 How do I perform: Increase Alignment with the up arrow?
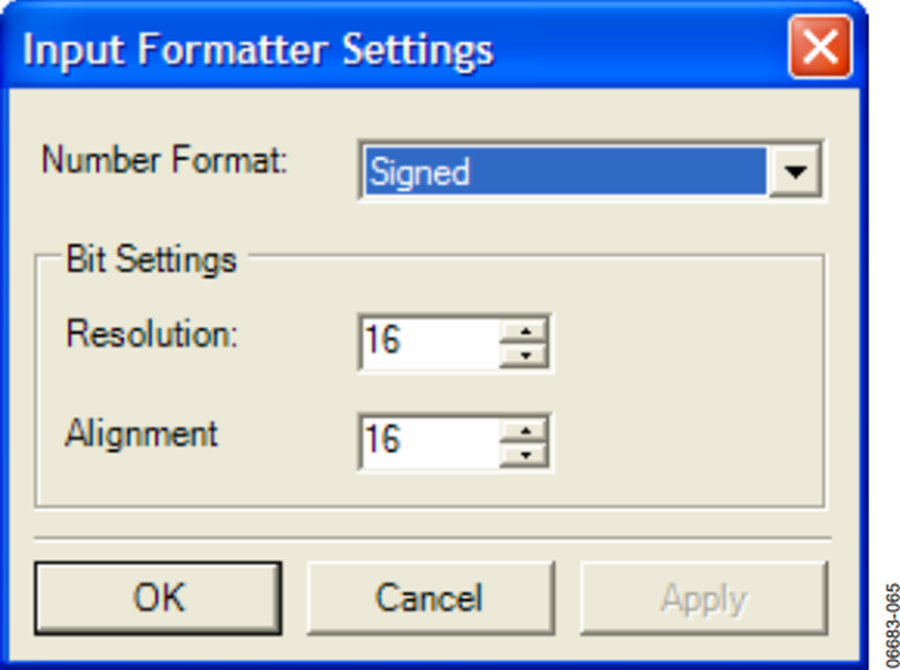(525, 430)
